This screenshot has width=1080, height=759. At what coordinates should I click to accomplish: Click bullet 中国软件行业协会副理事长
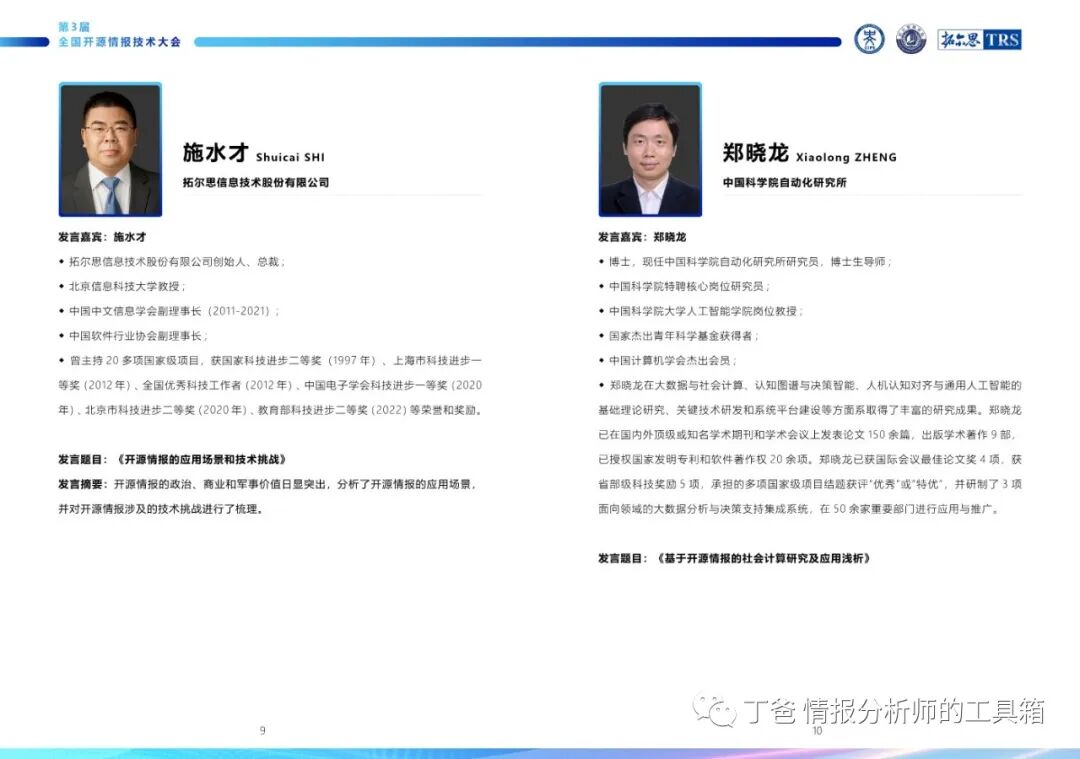pos(133,336)
